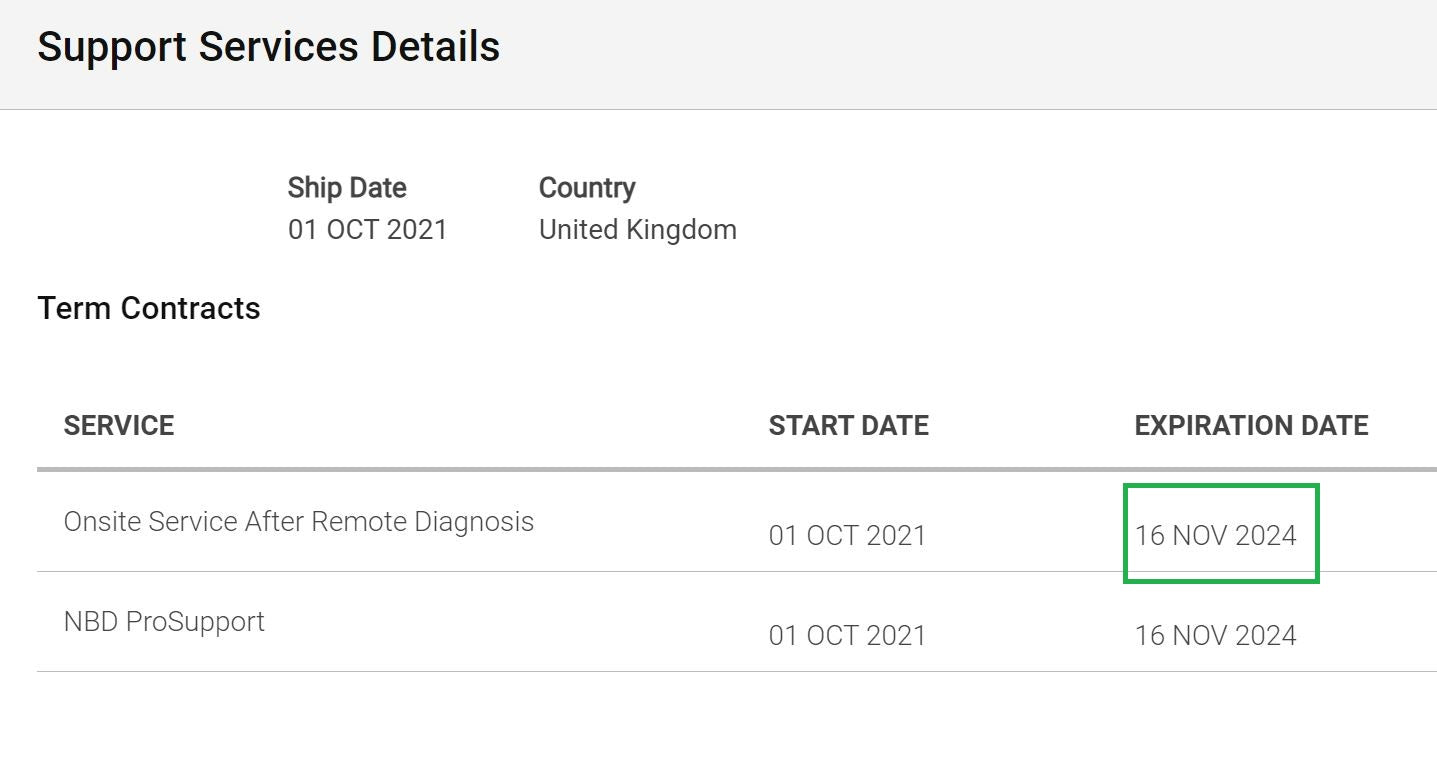Click the word Diagnosis in first service name
1437x760 pixels.
tap(474, 521)
